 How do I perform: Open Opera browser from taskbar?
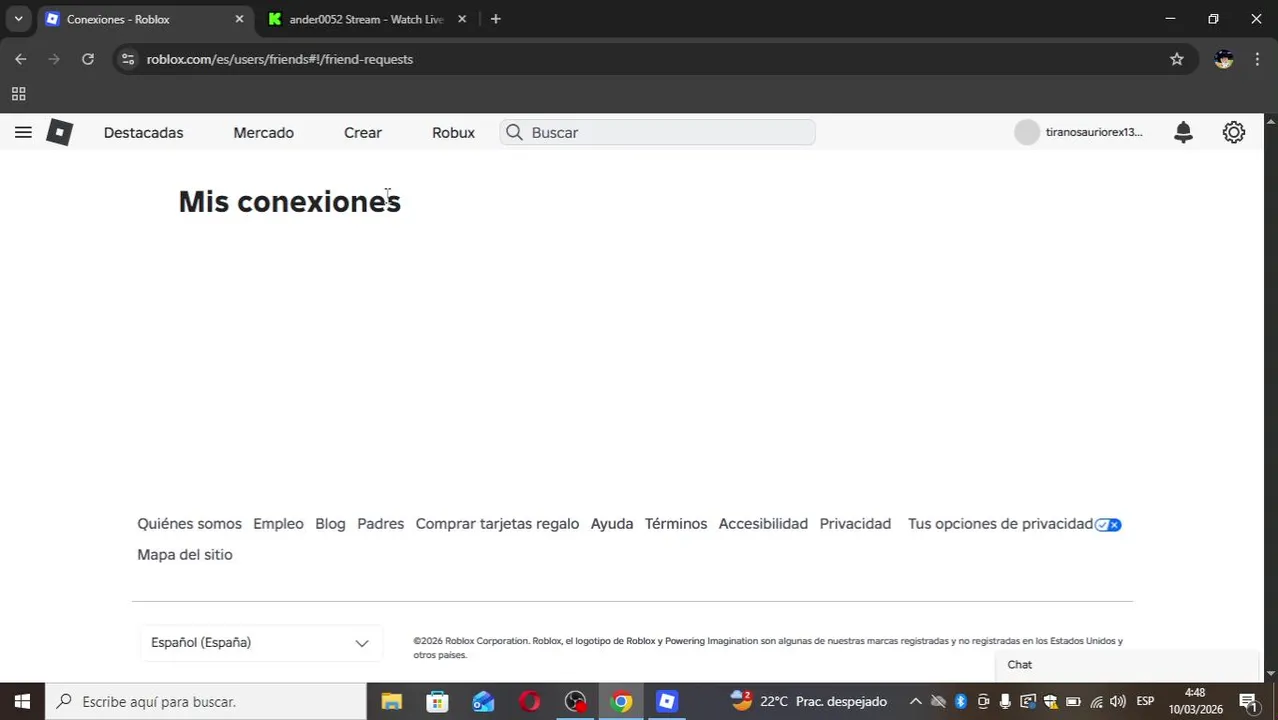[529, 701]
